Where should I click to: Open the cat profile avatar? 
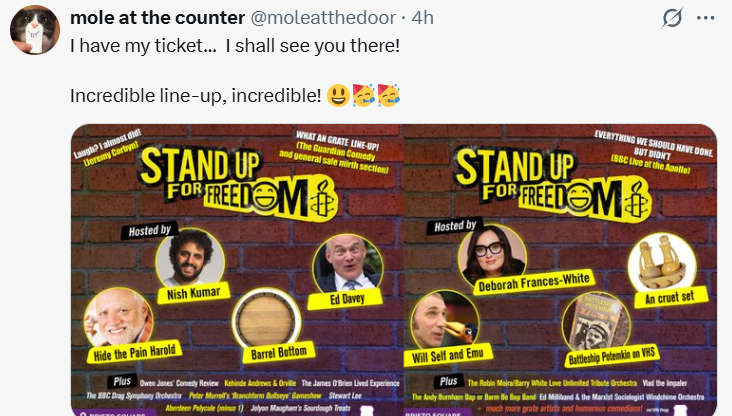35,30
